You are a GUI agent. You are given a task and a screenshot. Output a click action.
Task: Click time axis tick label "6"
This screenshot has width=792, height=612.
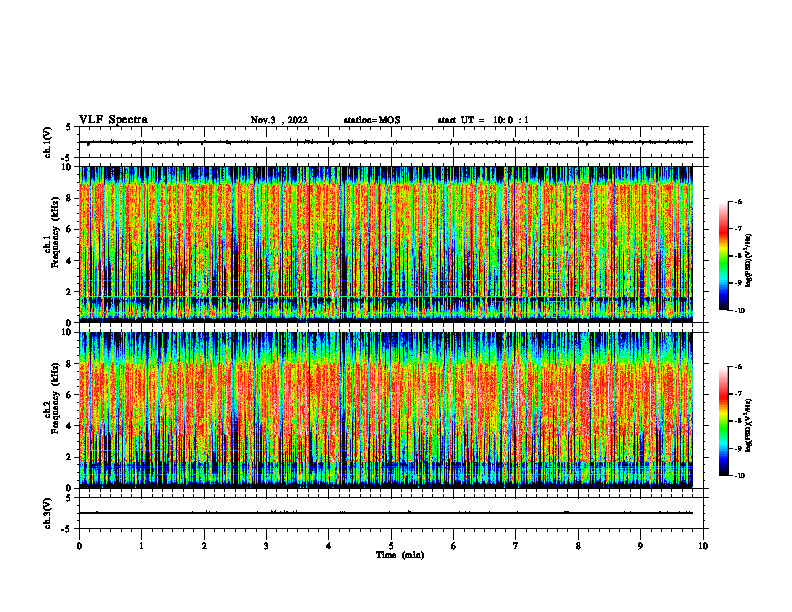(x=454, y=546)
